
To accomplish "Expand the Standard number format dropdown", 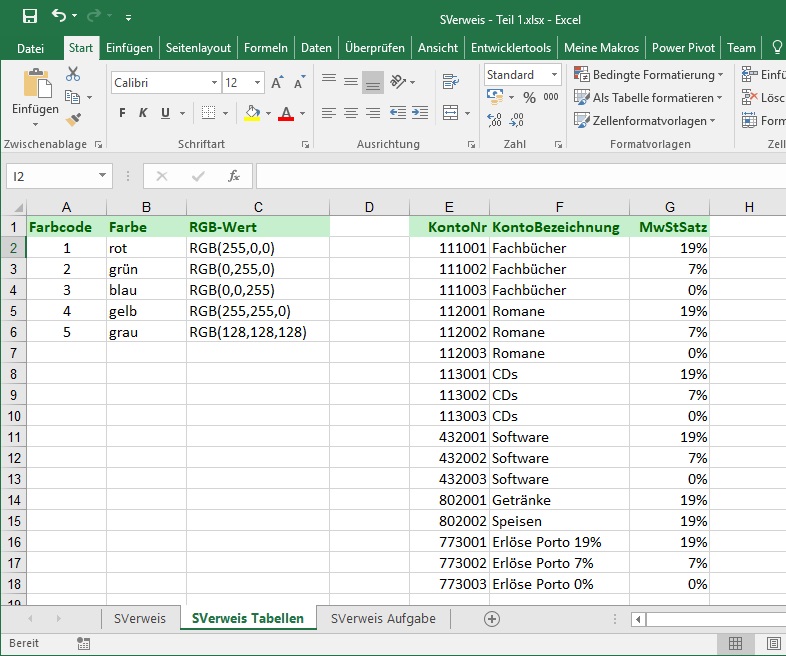I will (x=554, y=75).
